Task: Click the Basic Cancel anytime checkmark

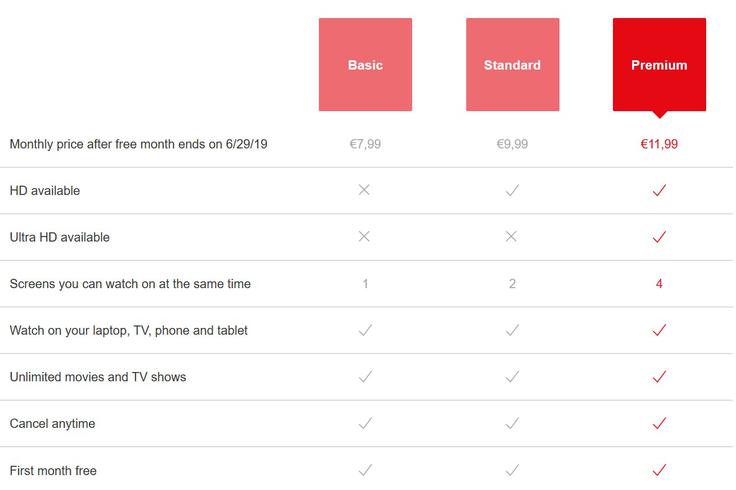Action: click(365, 423)
